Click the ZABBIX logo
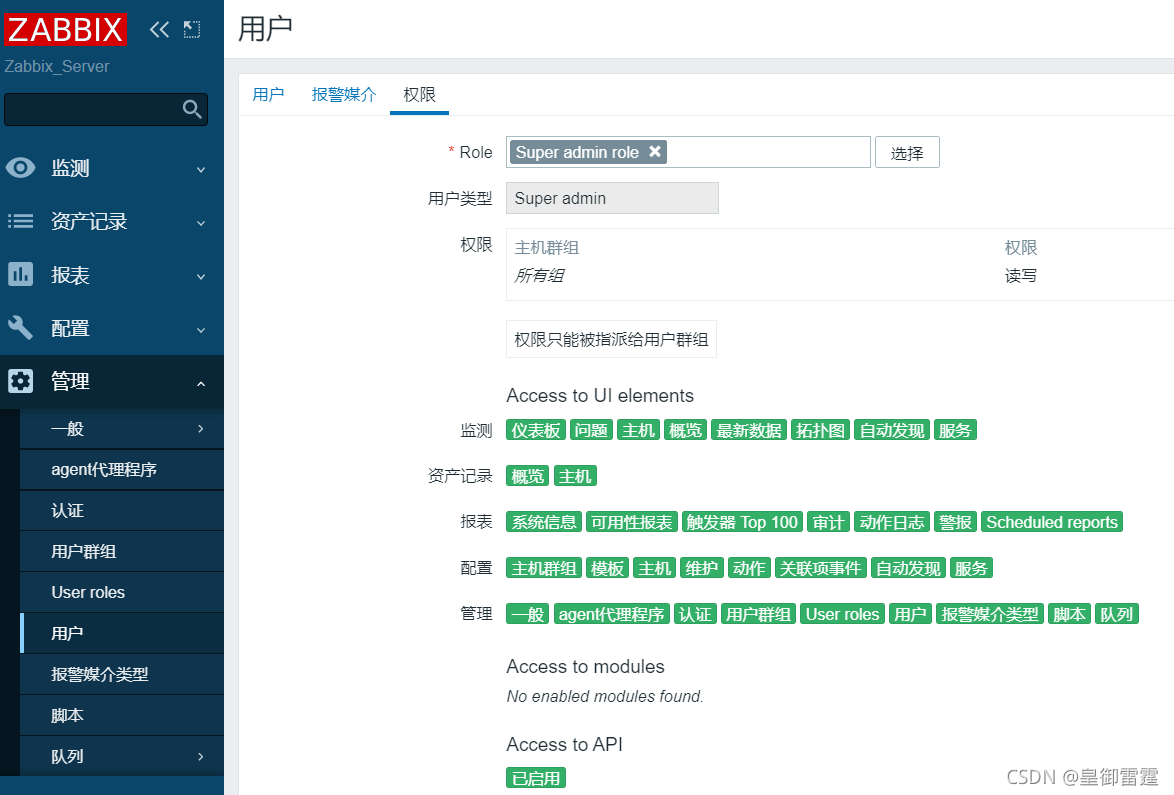Viewport: 1174px width, 795px height. [65, 29]
